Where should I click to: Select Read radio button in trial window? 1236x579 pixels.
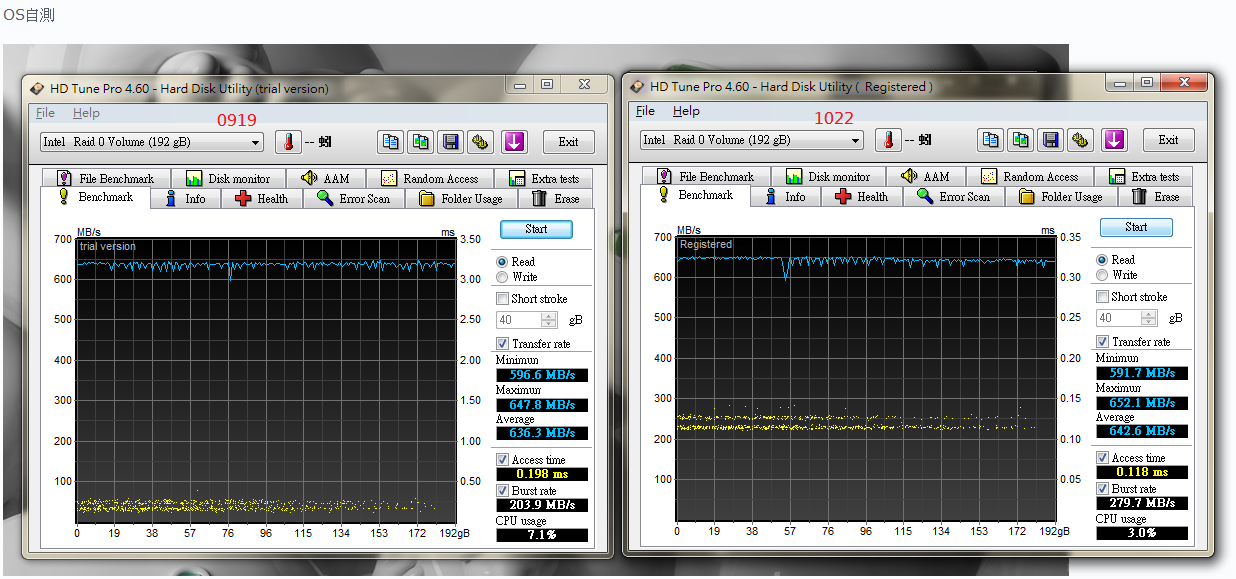(502, 262)
